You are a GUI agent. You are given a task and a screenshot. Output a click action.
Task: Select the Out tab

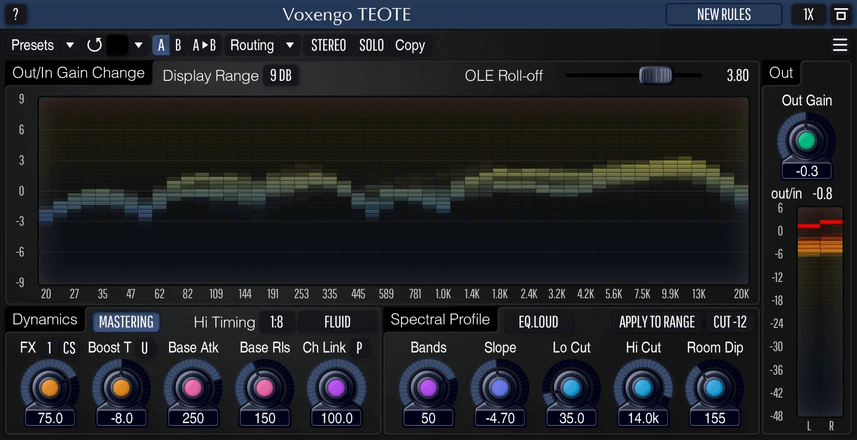click(x=781, y=73)
